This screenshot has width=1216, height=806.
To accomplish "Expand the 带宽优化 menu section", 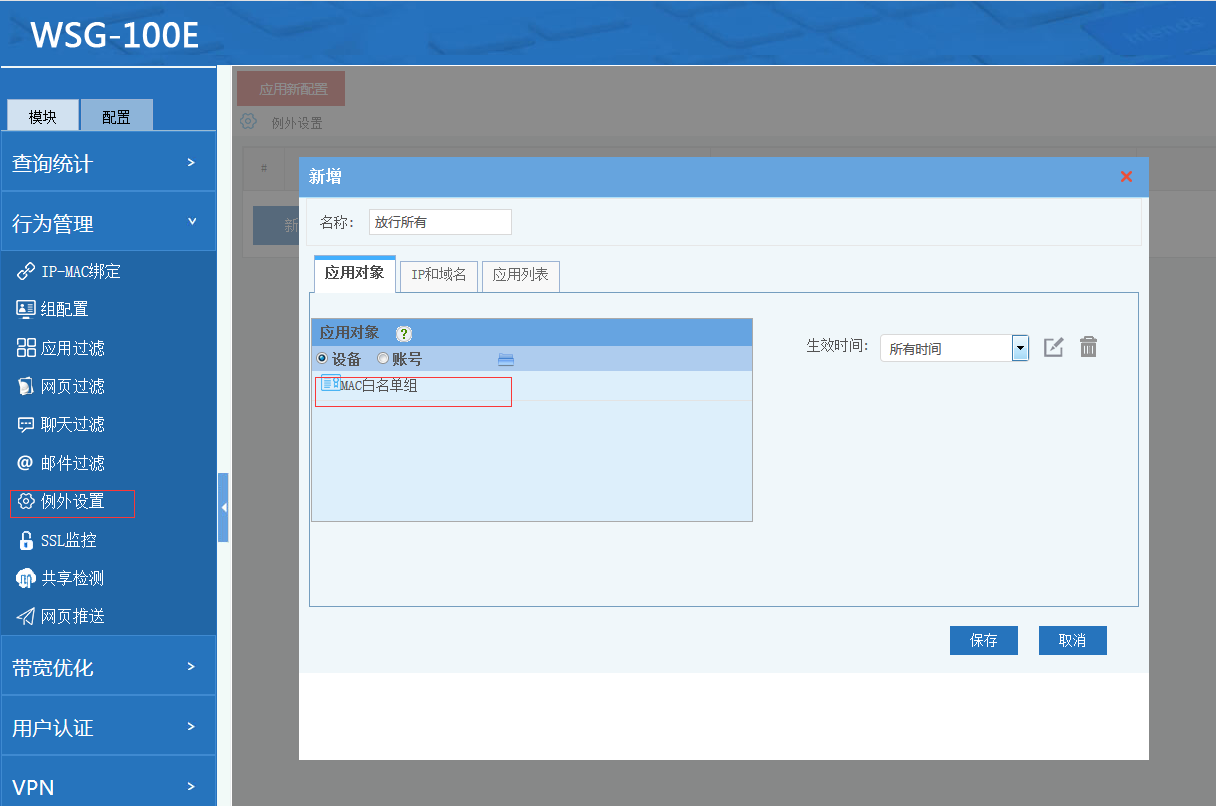I will coord(108,667).
